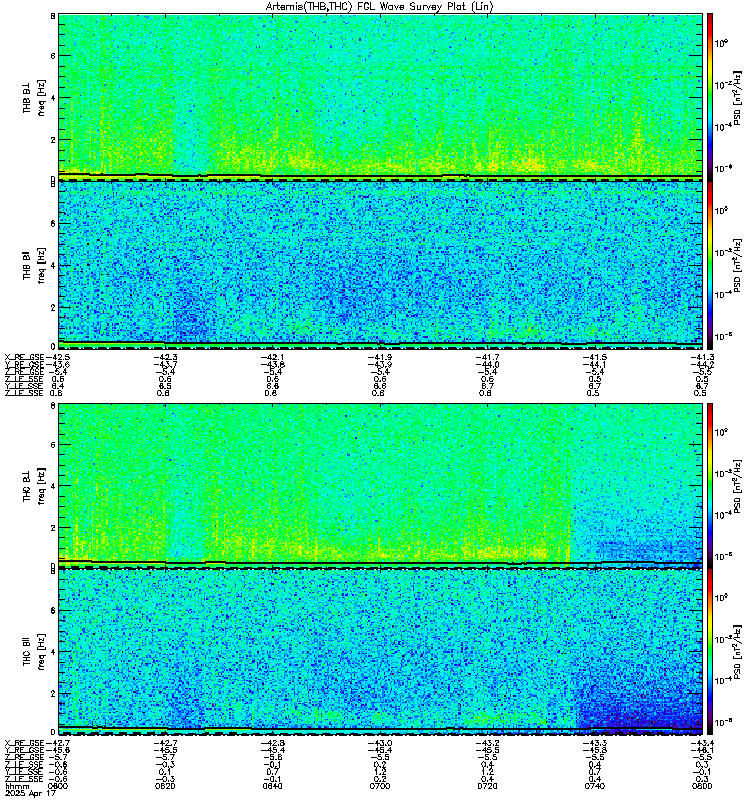Click the THB X position value -41.3

click(702, 357)
